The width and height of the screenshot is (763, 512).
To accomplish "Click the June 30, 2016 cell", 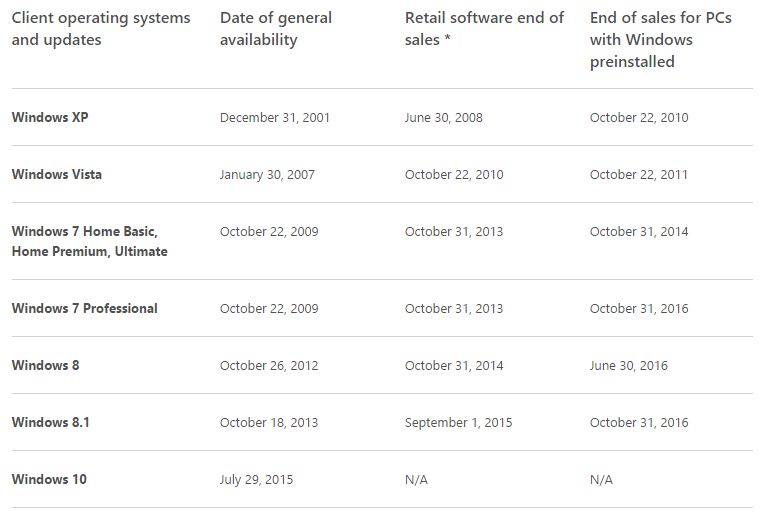I will [628, 365].
